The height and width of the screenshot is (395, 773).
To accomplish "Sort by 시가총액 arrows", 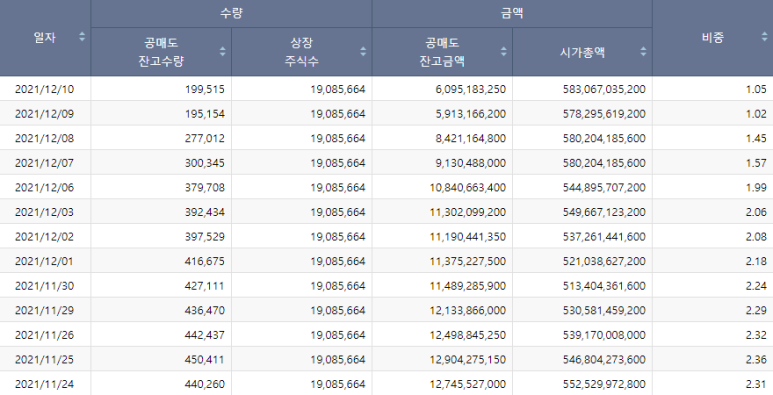I will point(643,51).
